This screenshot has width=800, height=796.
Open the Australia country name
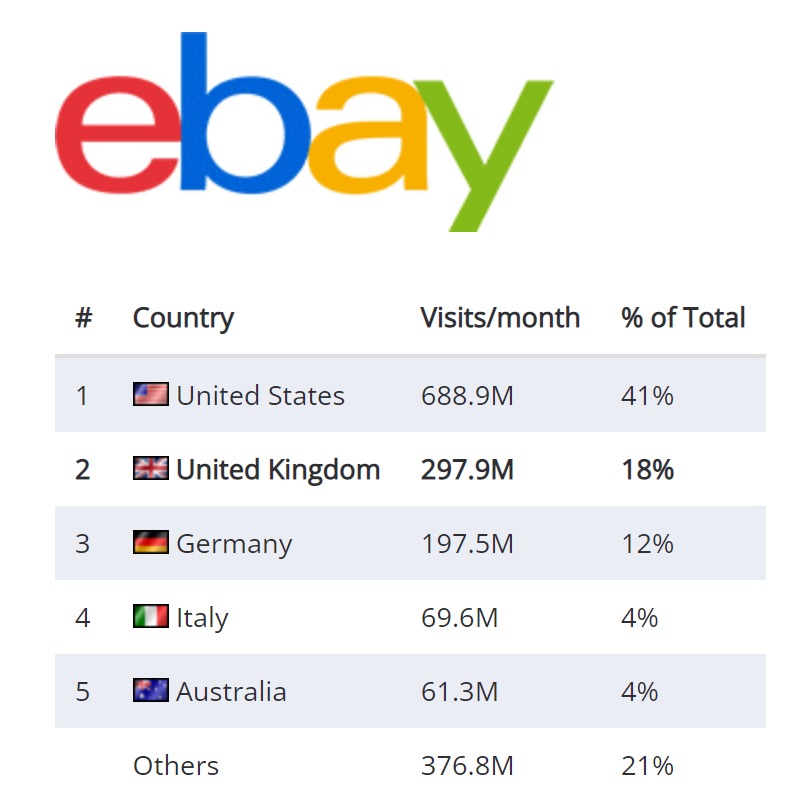coord(231,692)
